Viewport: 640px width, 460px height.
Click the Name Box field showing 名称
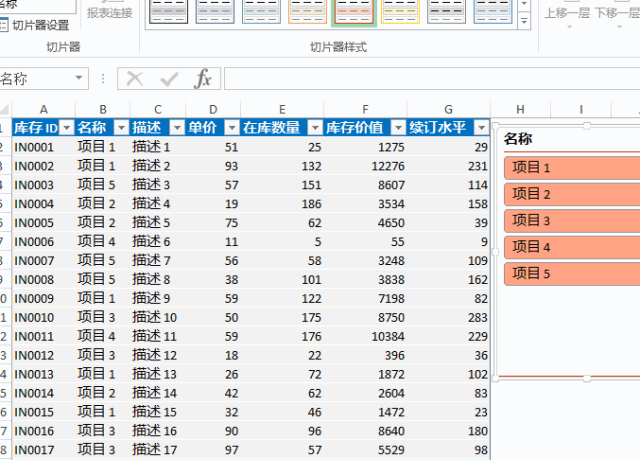coord(36,78)
